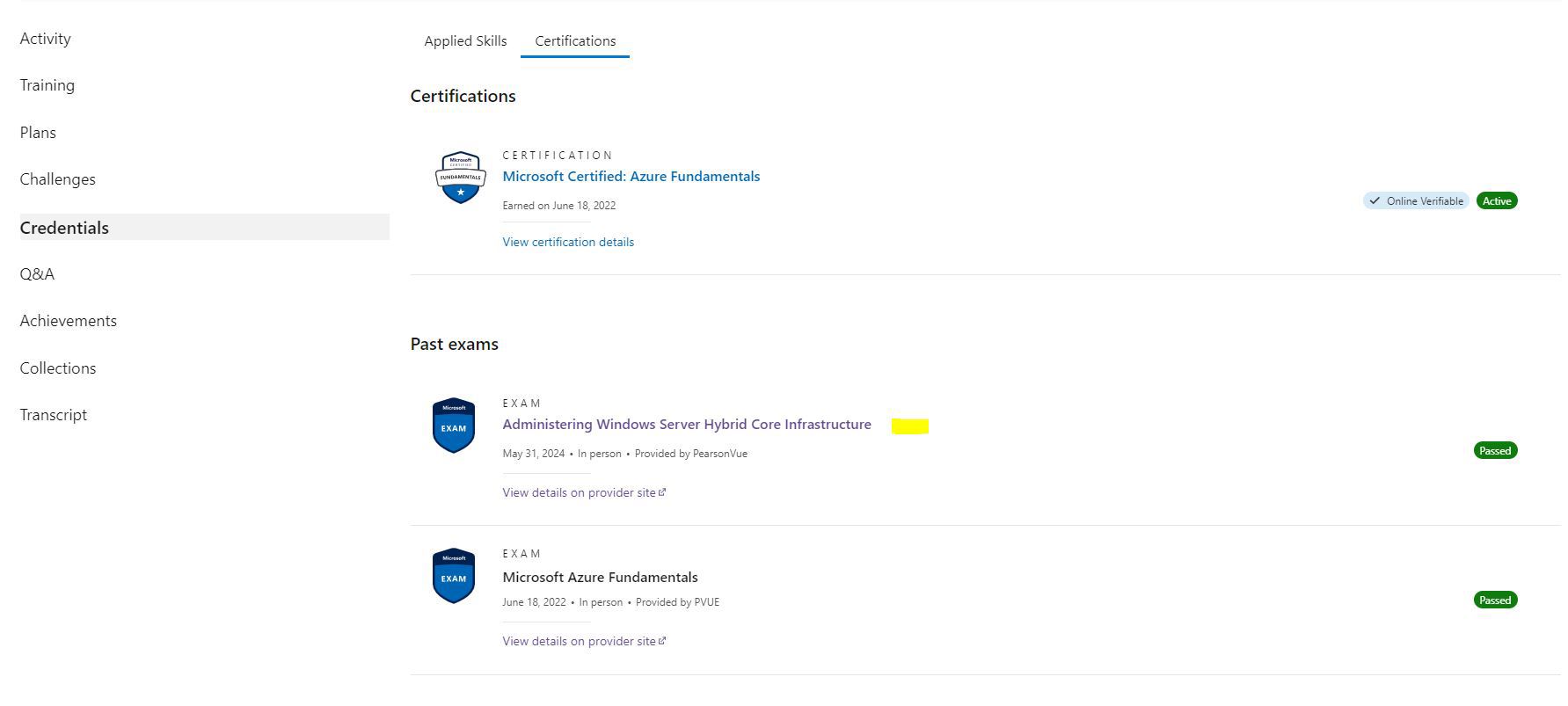
Task: Open Administering Windows Server Hybrid Core Infrastructure
Action: (687, 425)
